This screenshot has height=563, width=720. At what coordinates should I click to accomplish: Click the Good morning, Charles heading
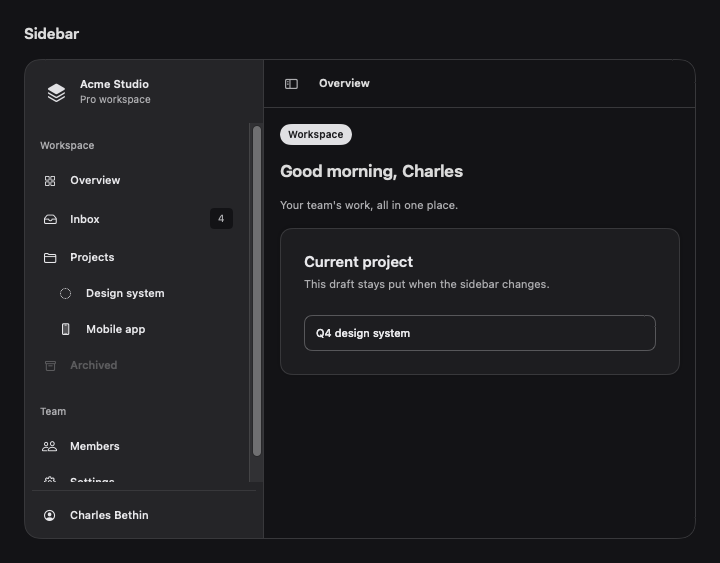pos(371,171)
